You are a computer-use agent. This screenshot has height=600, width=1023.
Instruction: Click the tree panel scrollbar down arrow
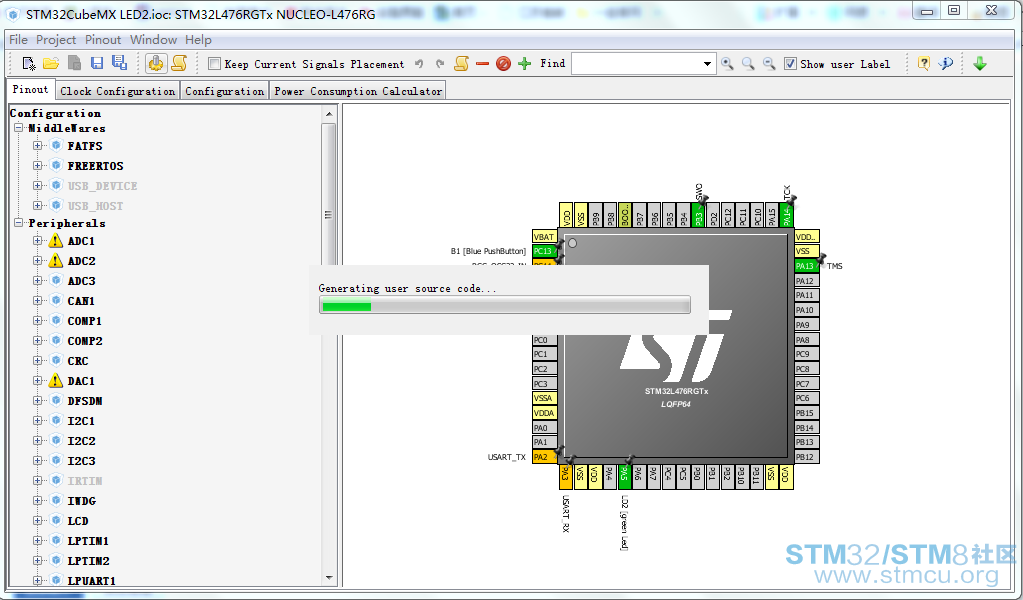pyautogui.click(x=329, y=578)
